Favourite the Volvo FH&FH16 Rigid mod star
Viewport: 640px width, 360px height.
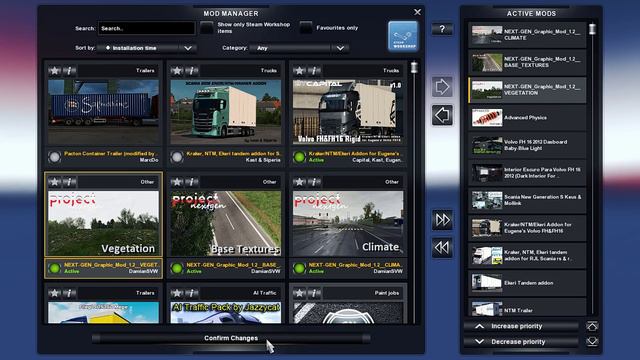tap(299, 71)
